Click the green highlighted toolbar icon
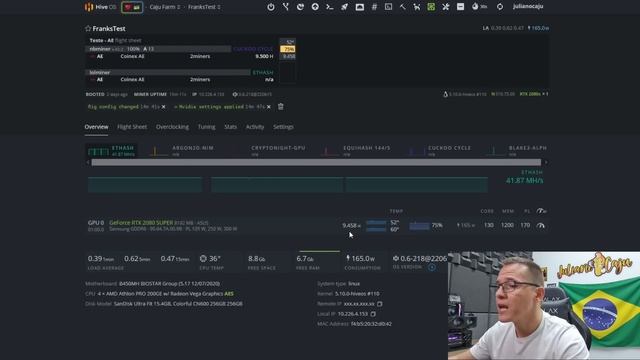The height and width of the screenshot is (360, 640). pos(431,7)
